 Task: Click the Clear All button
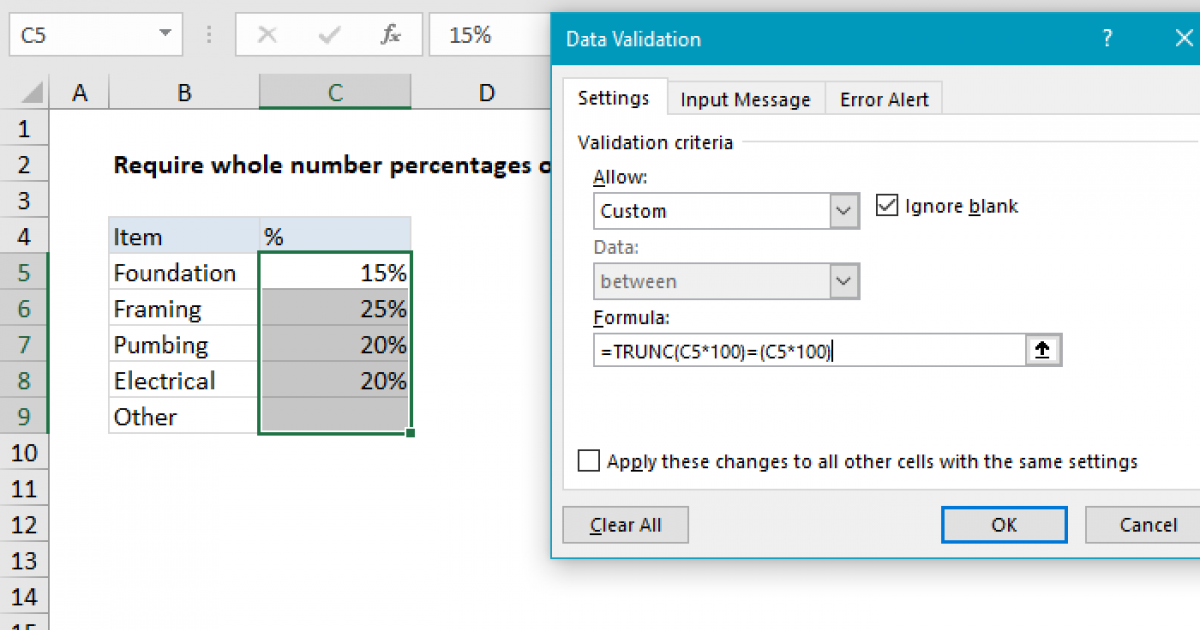click(x=625, y=524)
